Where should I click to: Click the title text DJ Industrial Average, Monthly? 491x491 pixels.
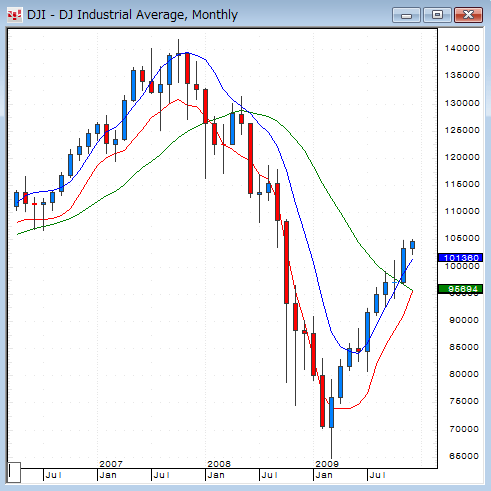click(x=149, y=15)
